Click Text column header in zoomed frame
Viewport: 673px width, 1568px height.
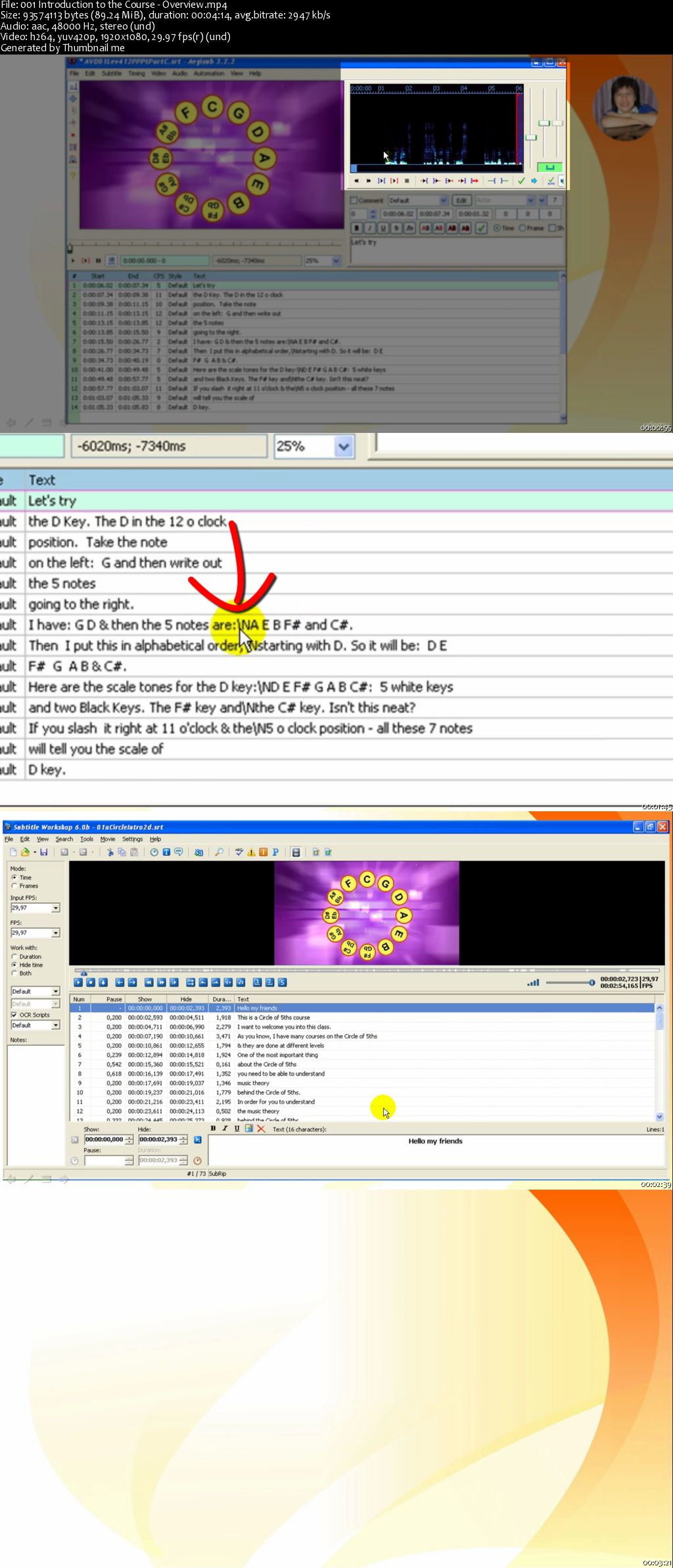41,480
